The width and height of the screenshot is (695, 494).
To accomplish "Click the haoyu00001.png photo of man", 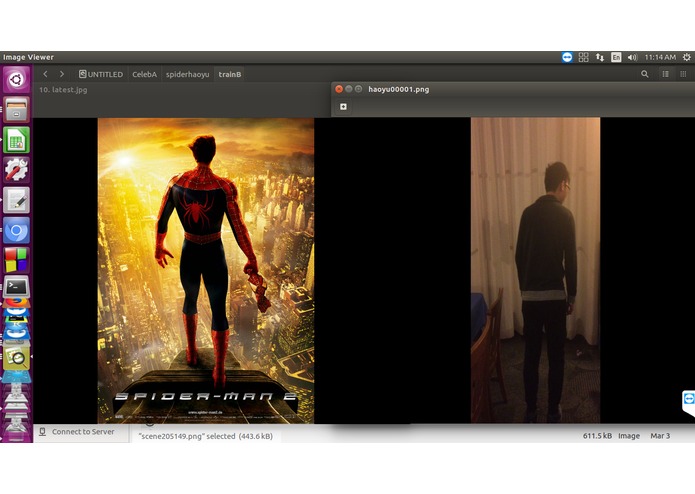I will pos(535,270).
